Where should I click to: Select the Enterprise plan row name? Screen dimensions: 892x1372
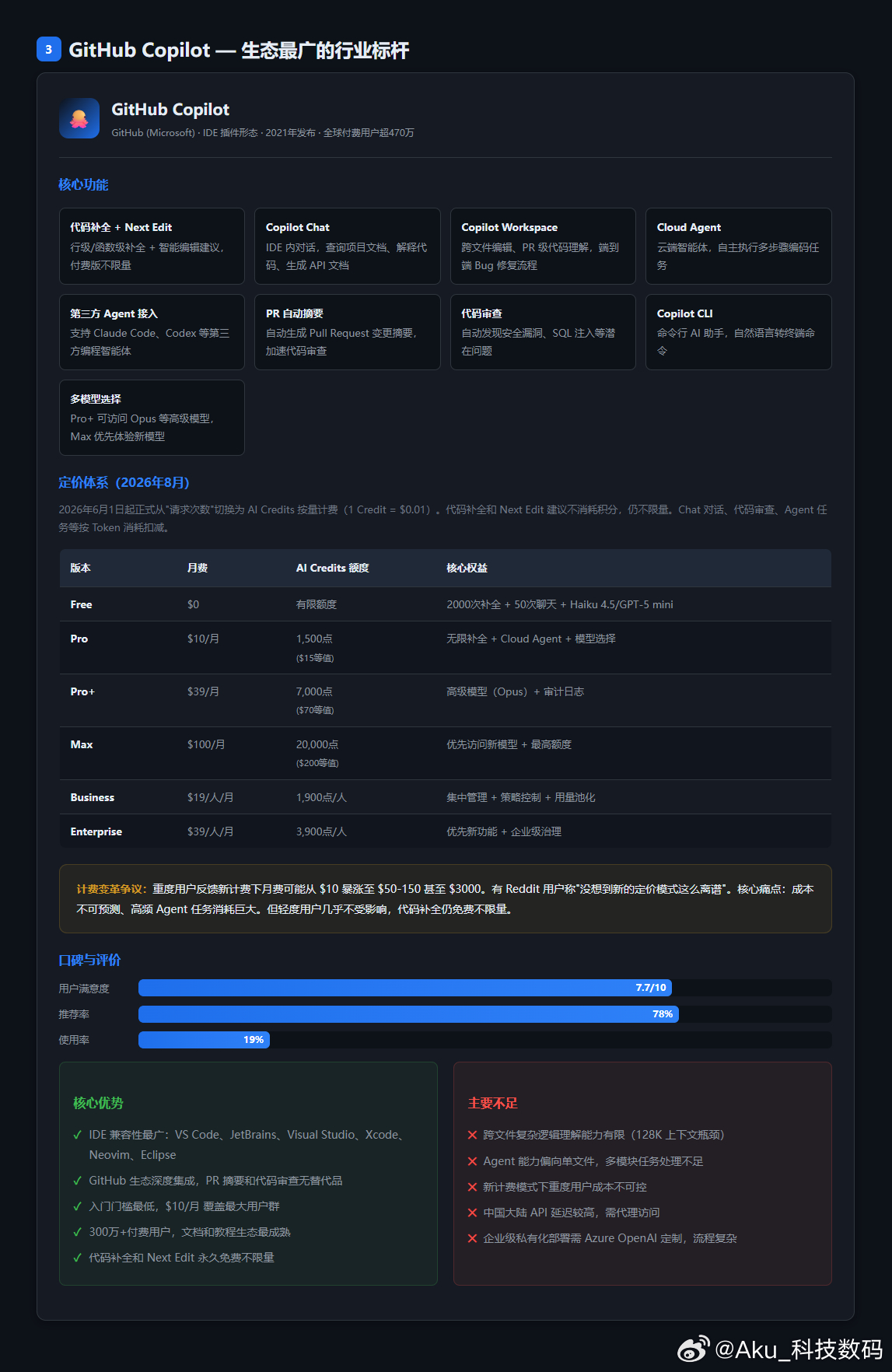pyautogui.click(x=96, y=831)
